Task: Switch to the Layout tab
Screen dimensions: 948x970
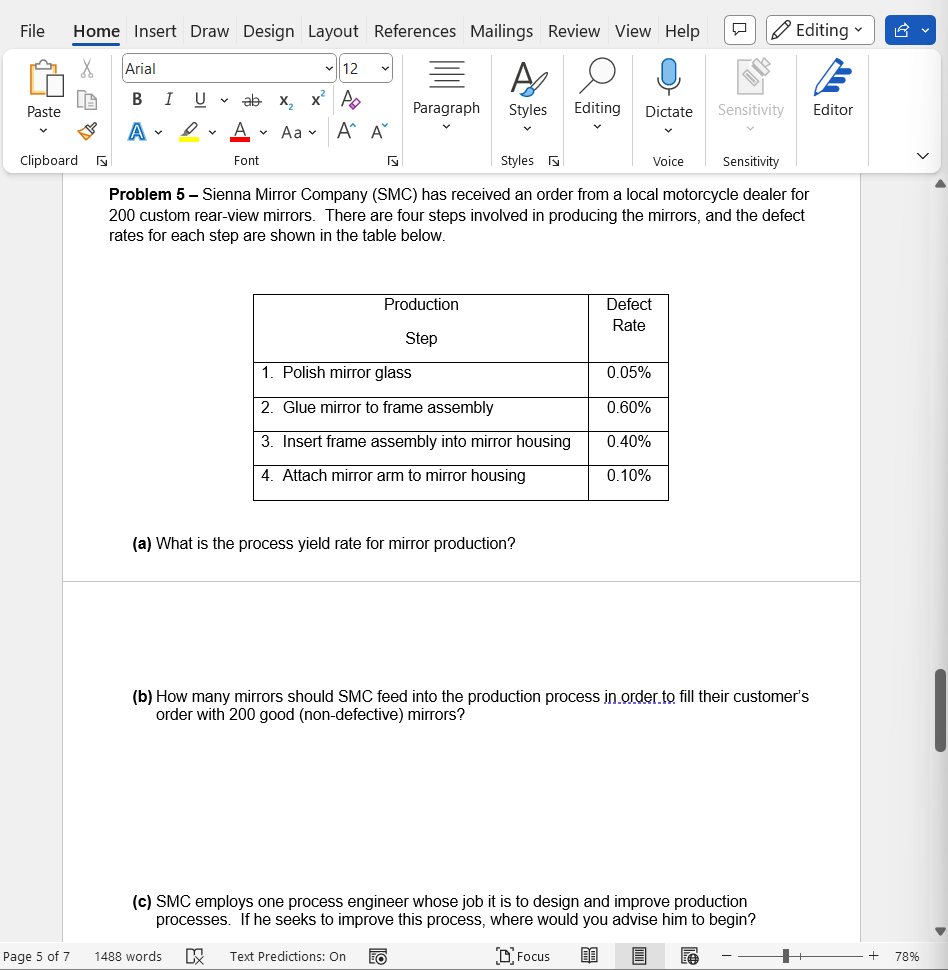Action: (333, 31)
